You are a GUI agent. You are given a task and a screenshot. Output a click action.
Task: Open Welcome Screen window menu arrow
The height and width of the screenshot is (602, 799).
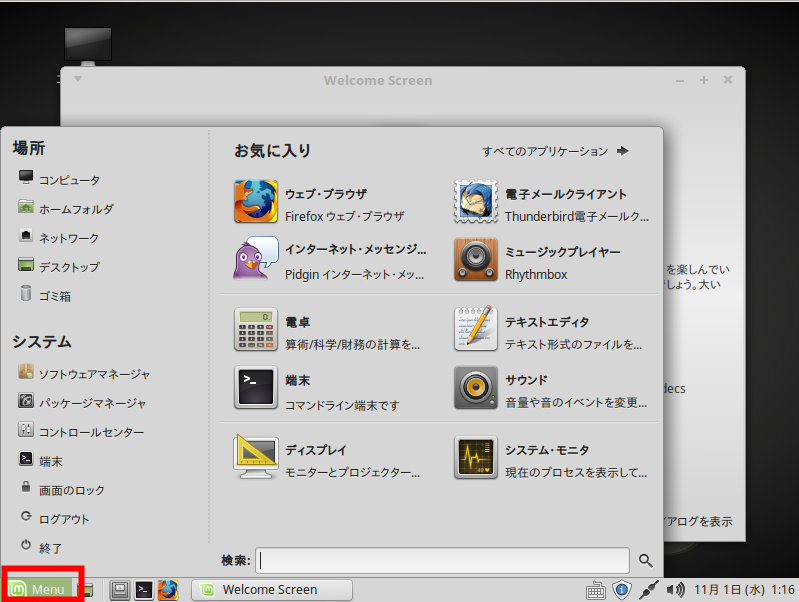click(78, 79)
